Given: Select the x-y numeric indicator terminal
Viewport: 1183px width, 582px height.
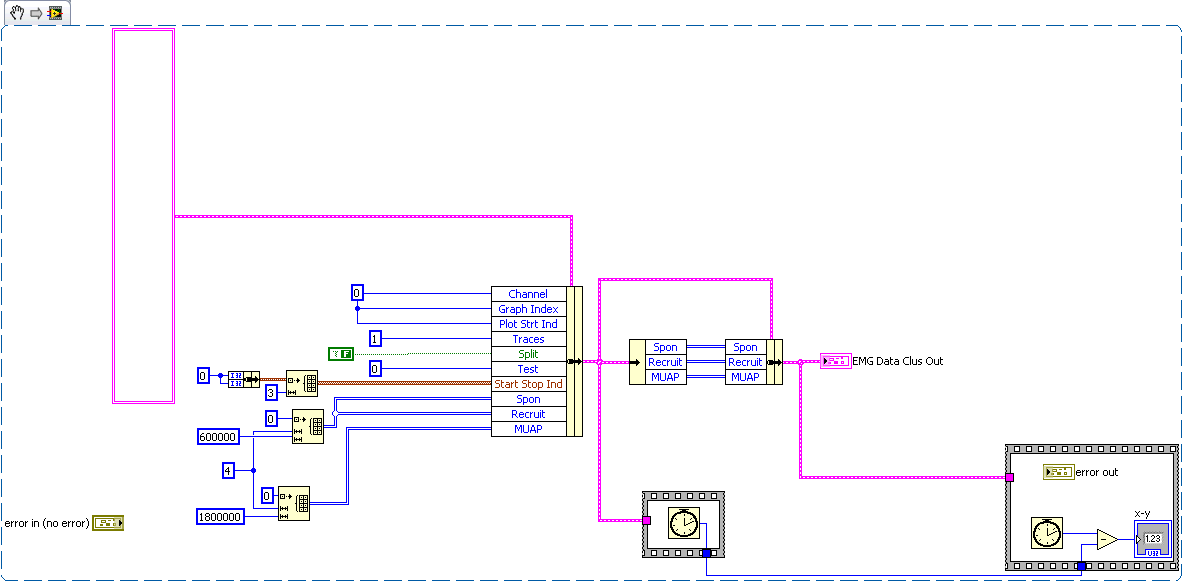Looking at the screenshot, I should tap(1151, 539).
